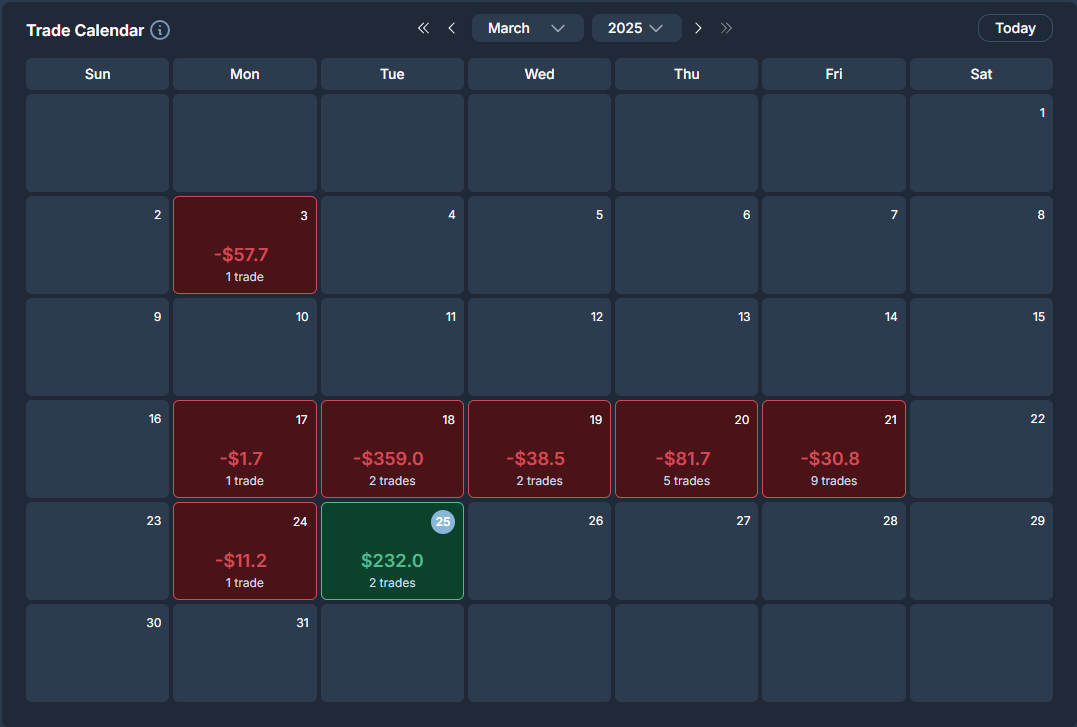Select the March 23 day cell
The image size is (1077, 727).
click(x=98, y=551)
